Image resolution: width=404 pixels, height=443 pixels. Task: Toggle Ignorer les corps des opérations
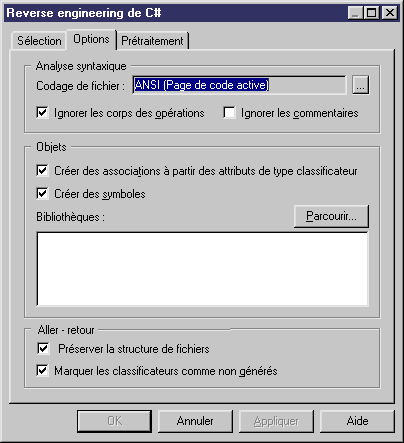[42, 113]
